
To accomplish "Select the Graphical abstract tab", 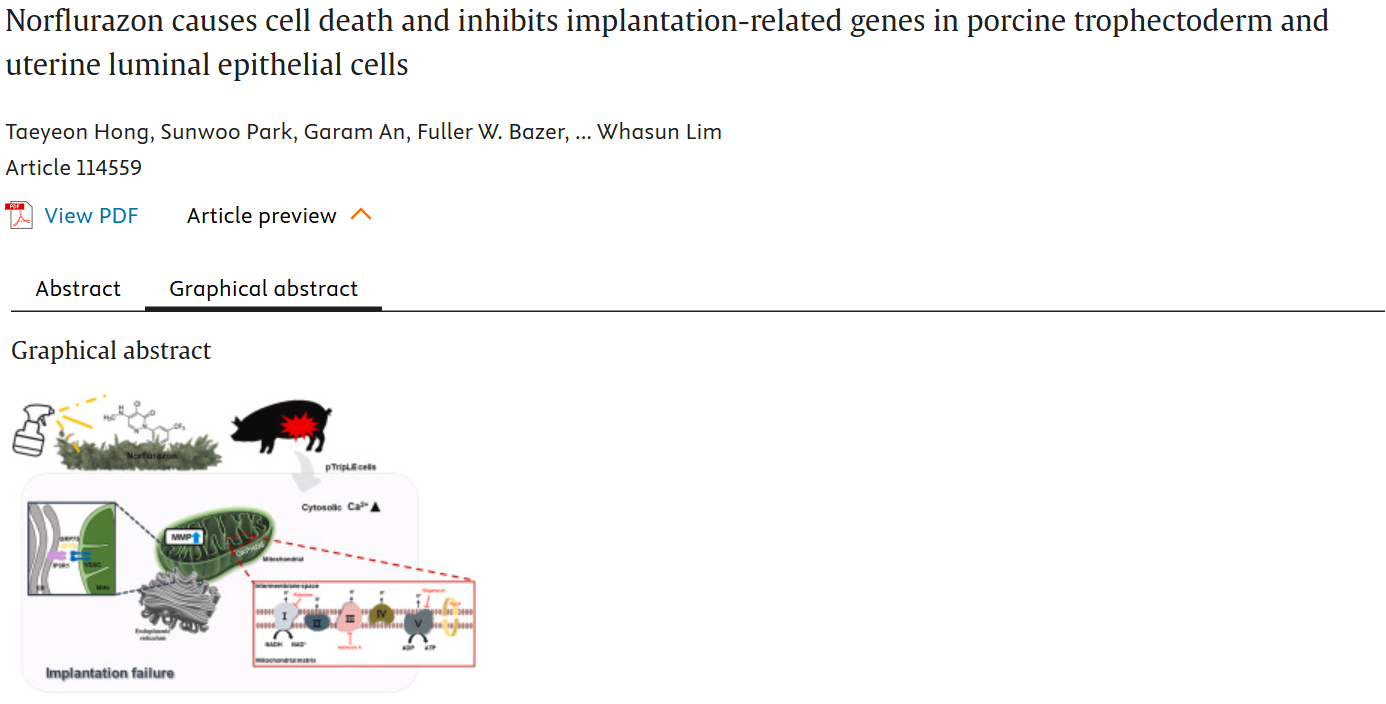I will click(x=263, y=289).
